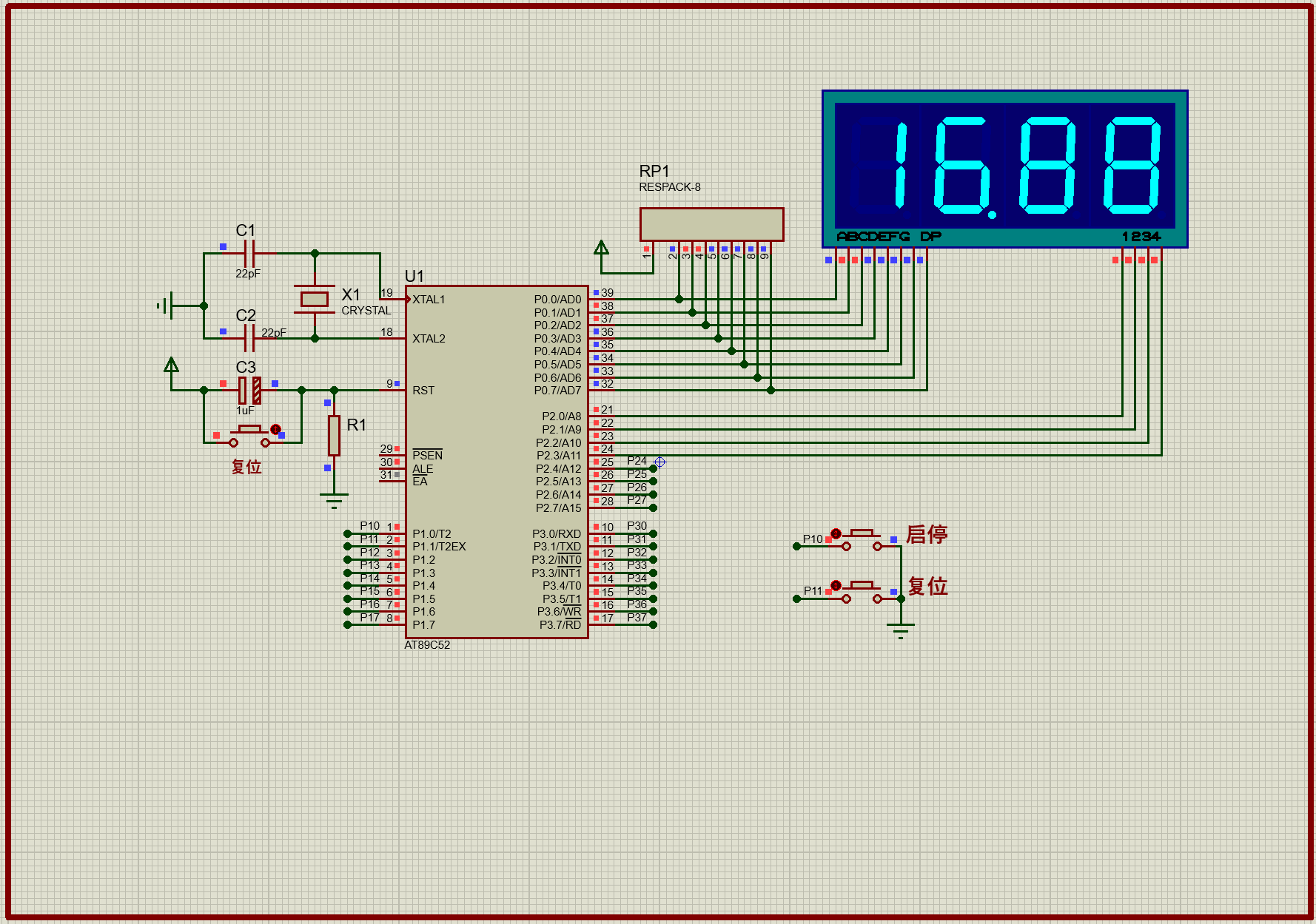
Task: Click the R1 reference label
Action: [x=356, y=425]
